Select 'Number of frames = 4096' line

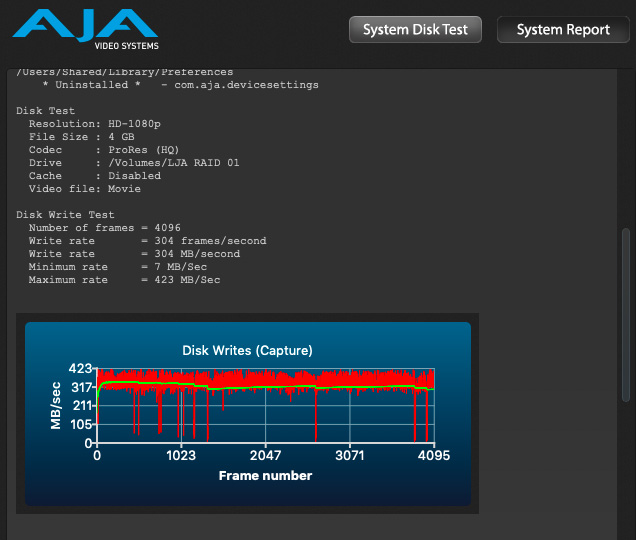105,228
